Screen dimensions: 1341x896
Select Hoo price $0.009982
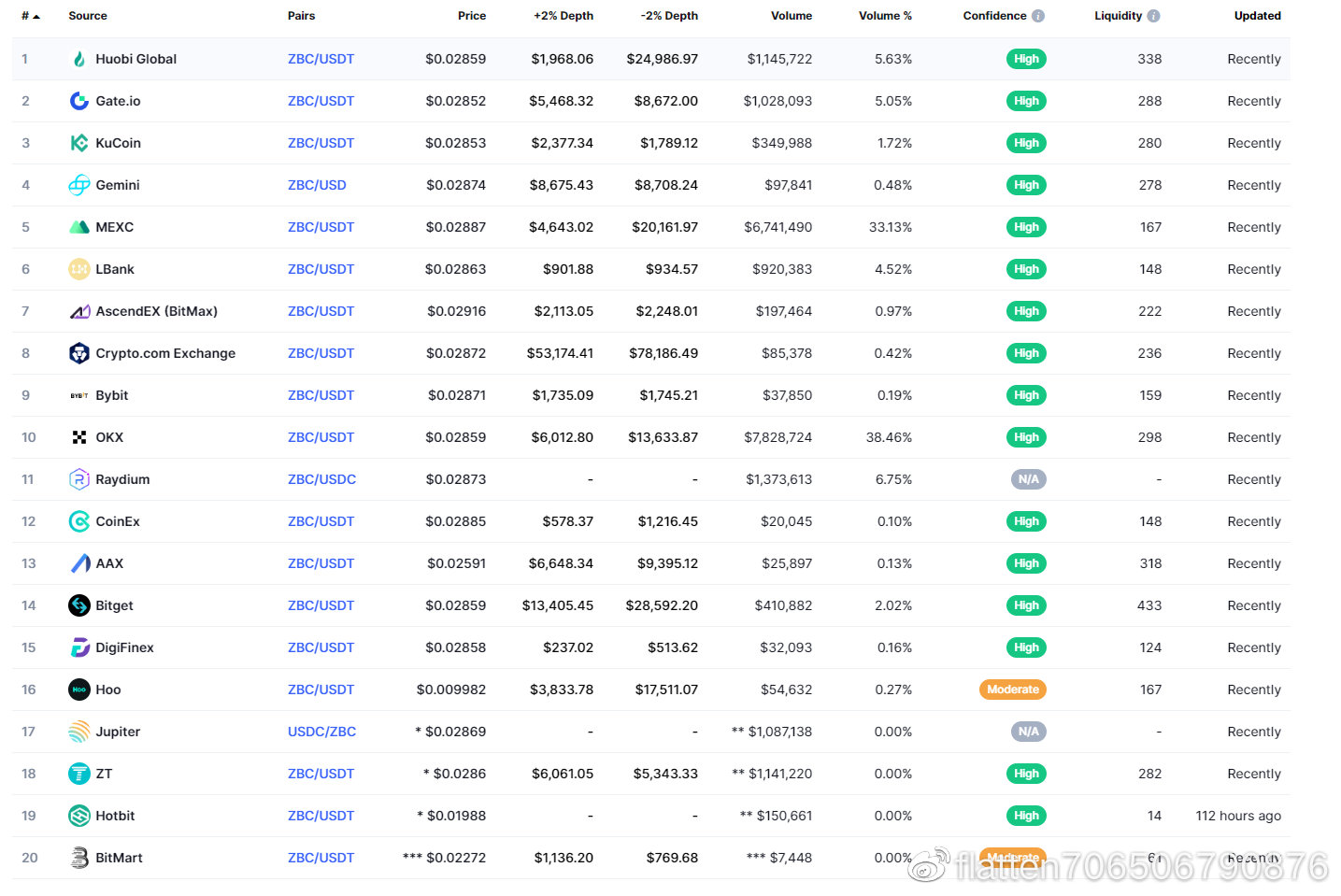[x=451, y=690]
